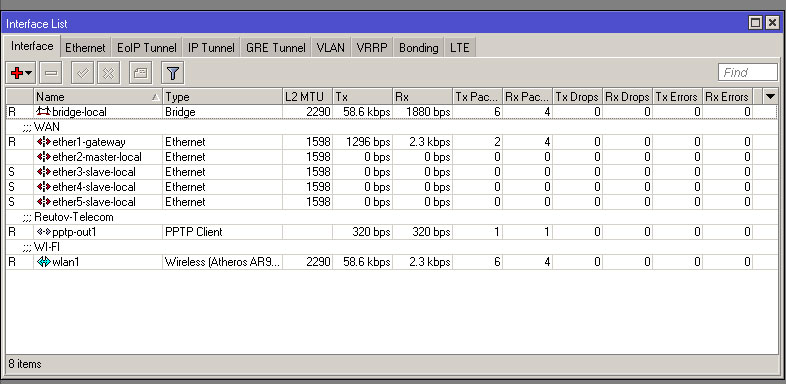Click the ';;; WAN' comment row

pos(391,127)
